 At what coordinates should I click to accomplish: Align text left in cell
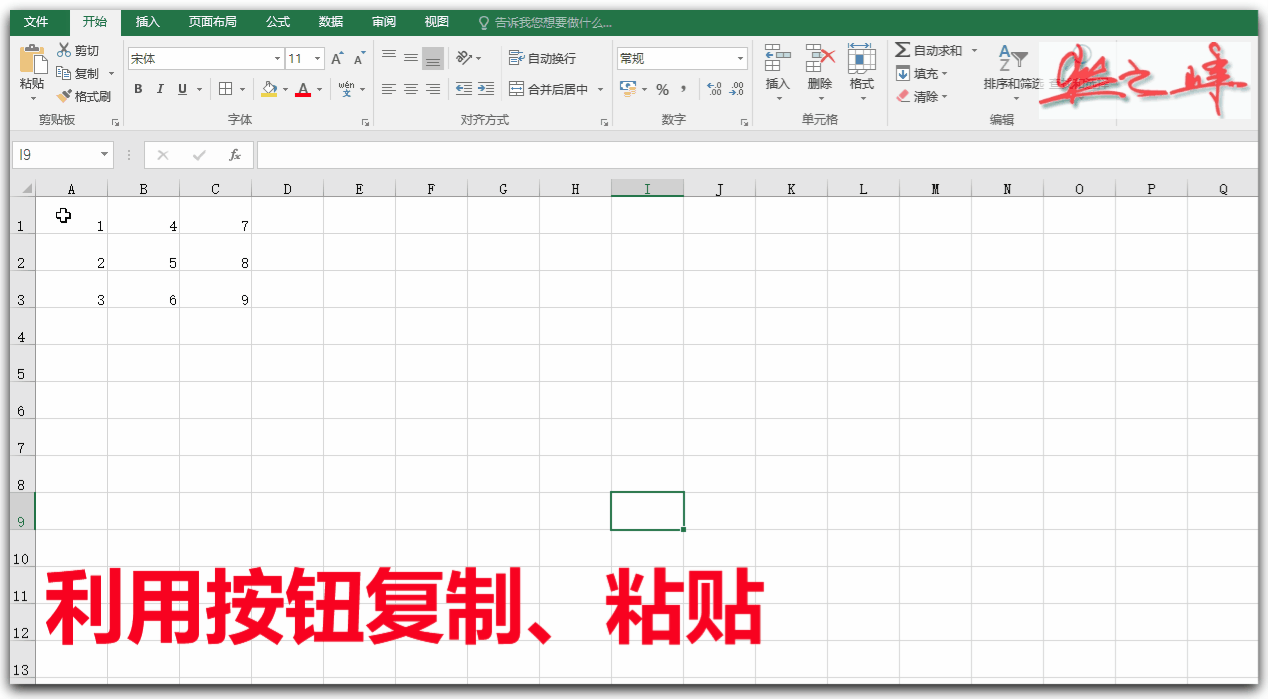[x=389, y=89]
